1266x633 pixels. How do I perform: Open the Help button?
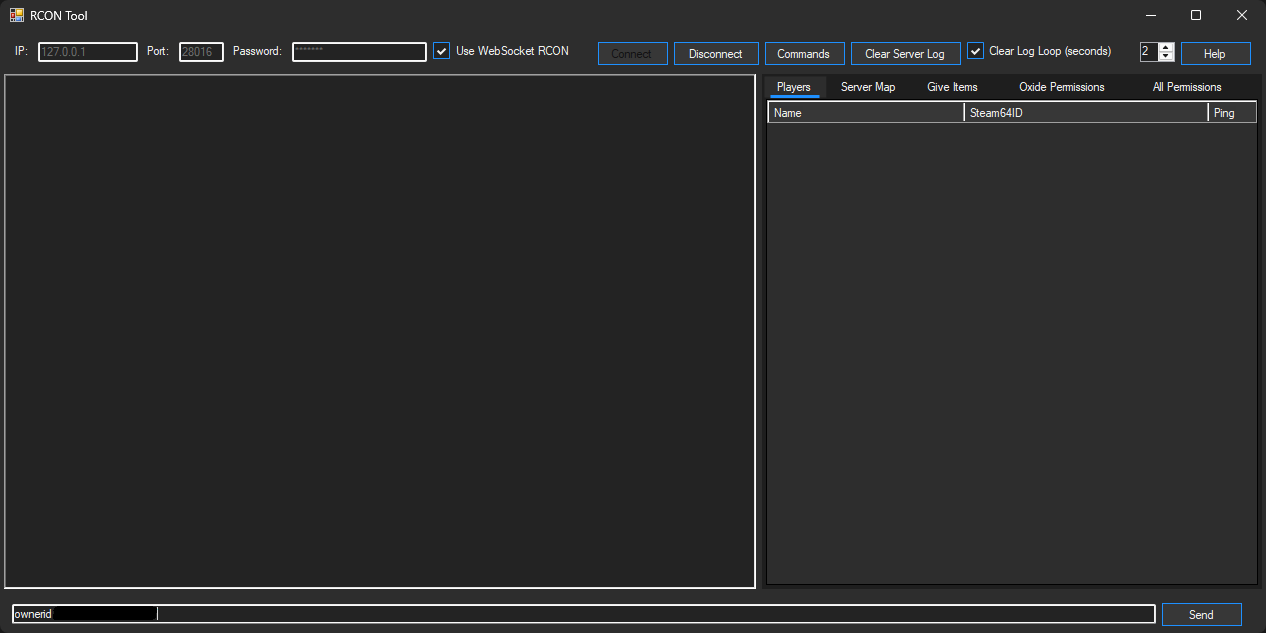tap(1214, 54)
